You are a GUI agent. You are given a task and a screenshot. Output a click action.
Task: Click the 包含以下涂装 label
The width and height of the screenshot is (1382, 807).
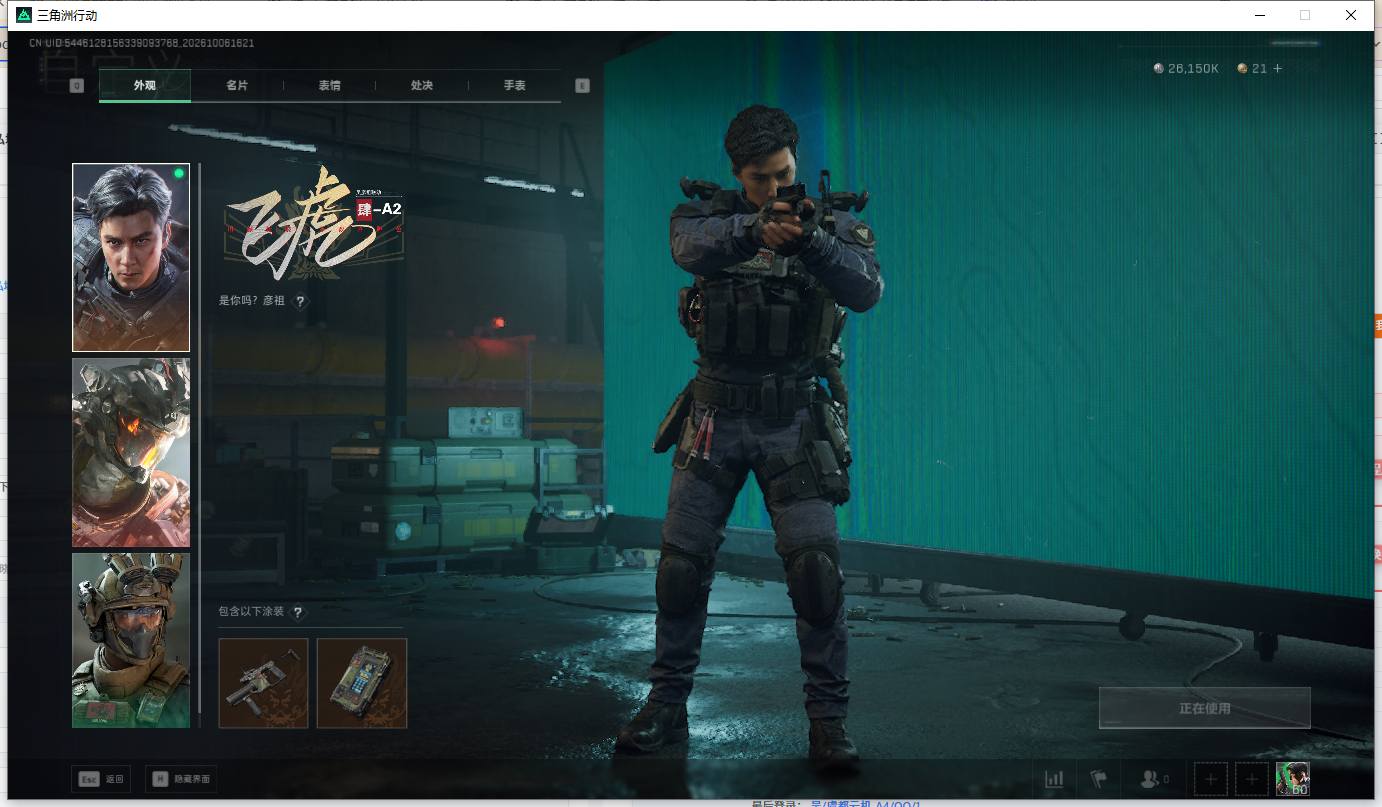pyautogui.click(x=251, y=612)
